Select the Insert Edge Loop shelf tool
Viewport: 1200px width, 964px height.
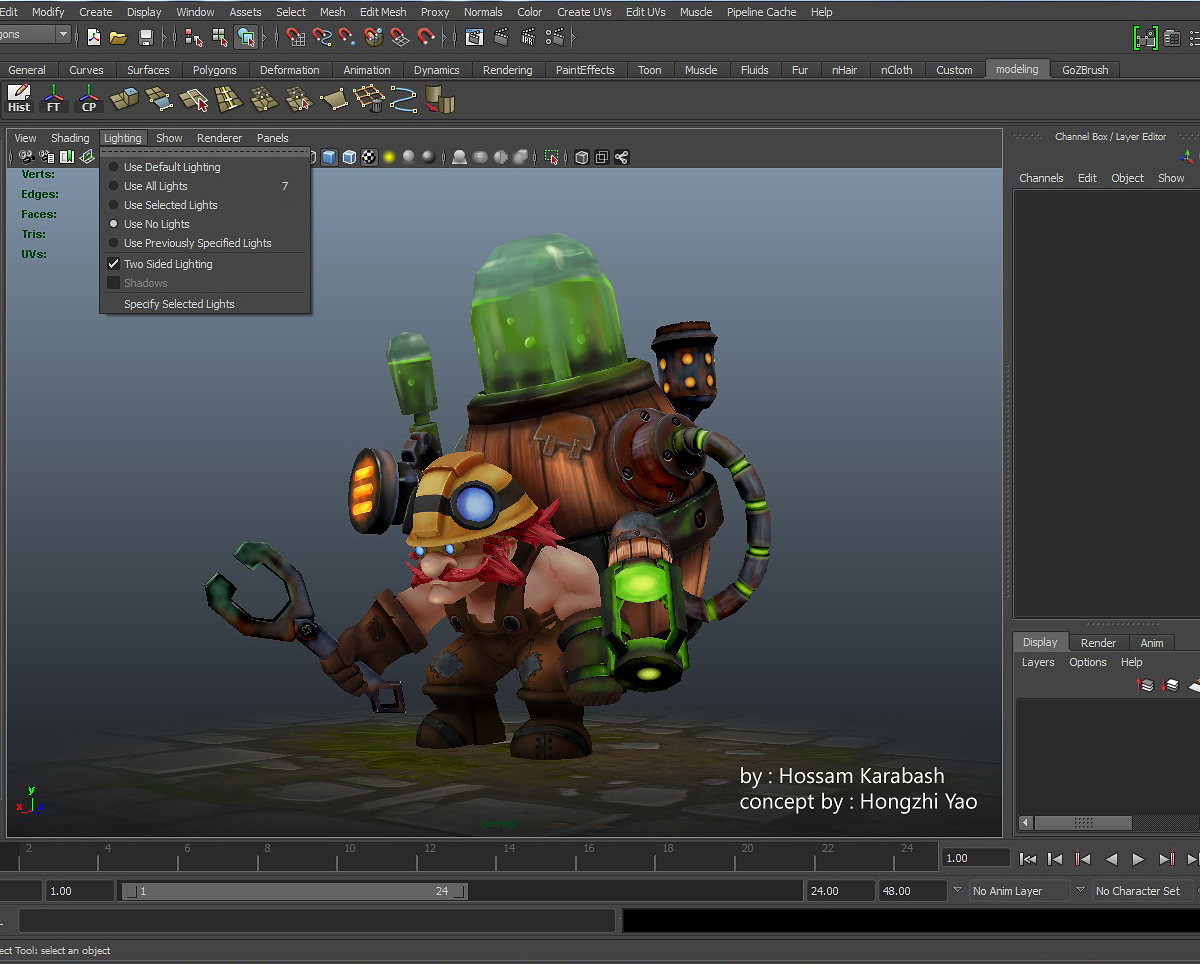point(229,99)
